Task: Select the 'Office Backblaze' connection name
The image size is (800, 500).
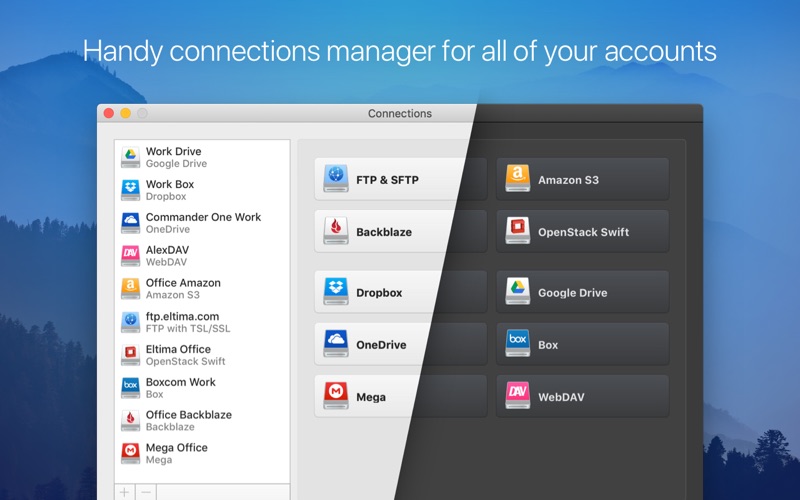Action: click(x=189, y=415)
